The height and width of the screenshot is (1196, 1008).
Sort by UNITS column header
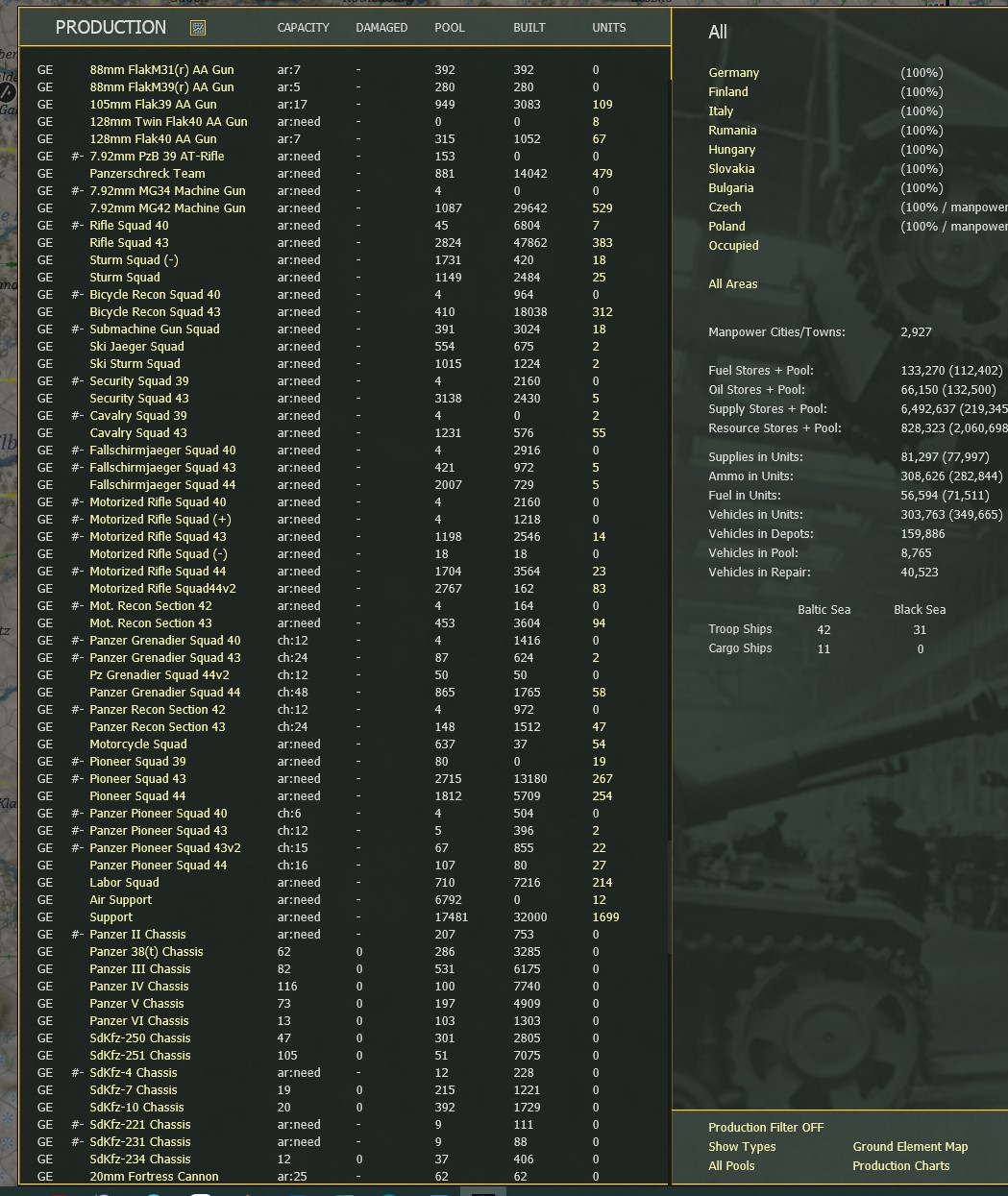(x=609, y=28)
